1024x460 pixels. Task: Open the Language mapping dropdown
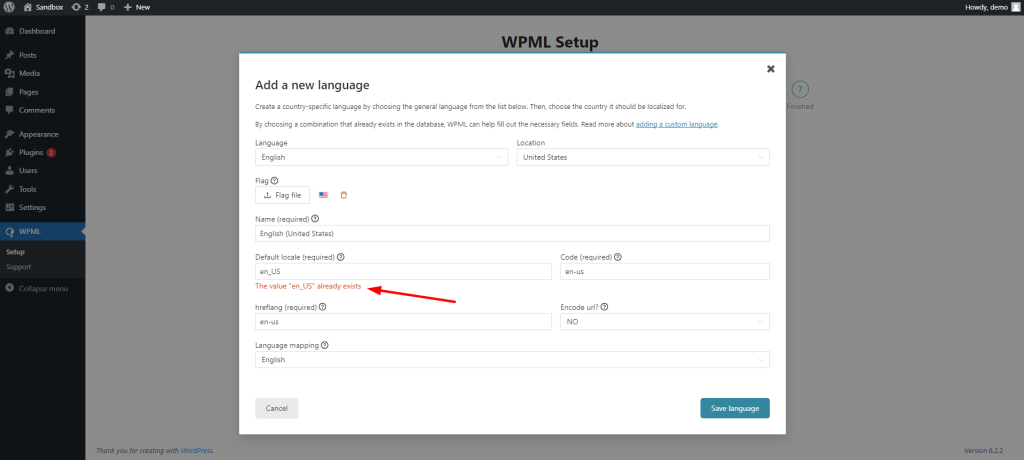[x=512, y=359]
